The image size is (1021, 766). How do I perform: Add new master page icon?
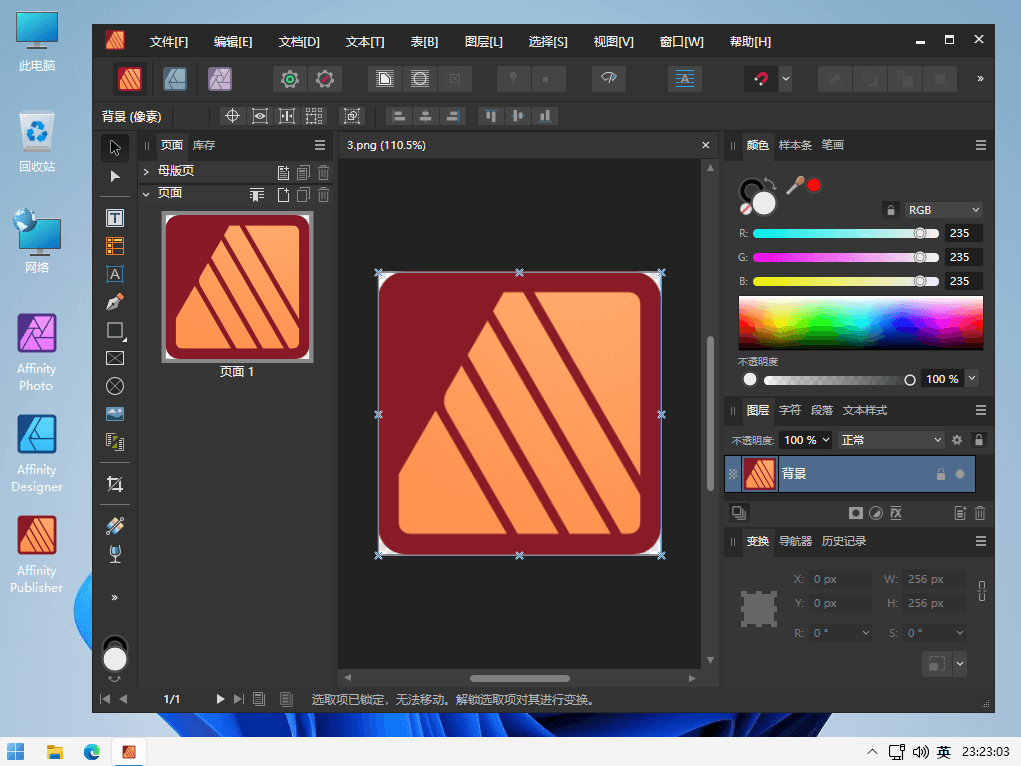click(x=283, y=173)
